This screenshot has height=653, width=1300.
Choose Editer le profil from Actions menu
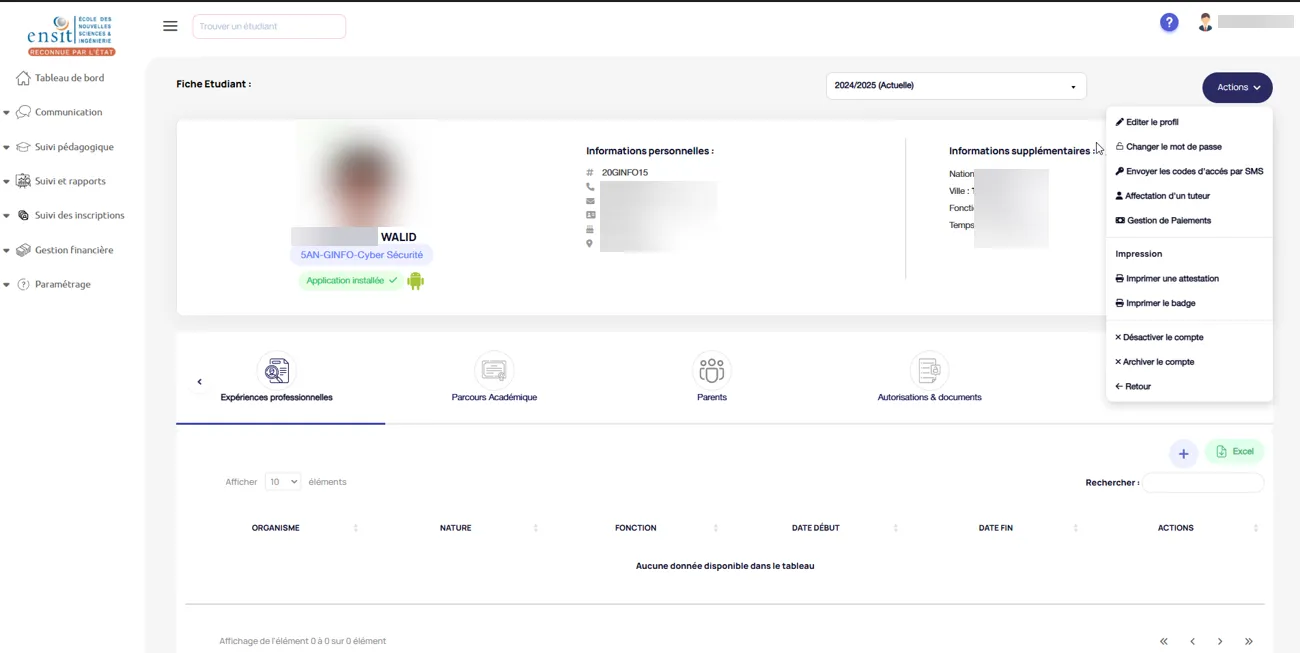1151,122
